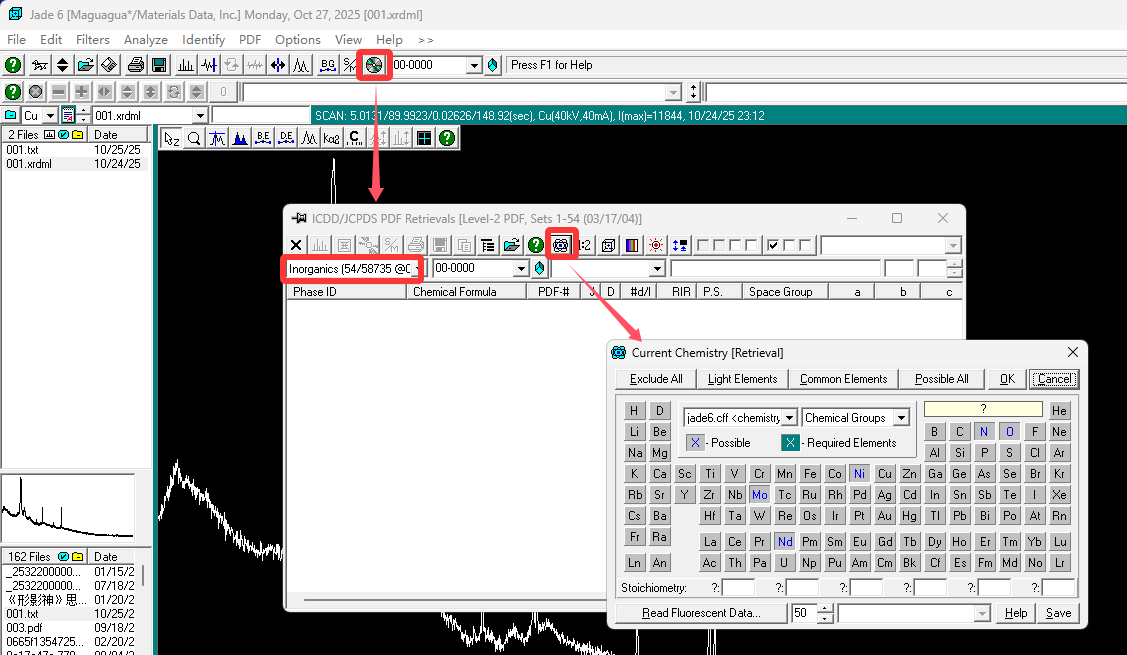Click the printer icon in the main toolbar

[136, 65]
